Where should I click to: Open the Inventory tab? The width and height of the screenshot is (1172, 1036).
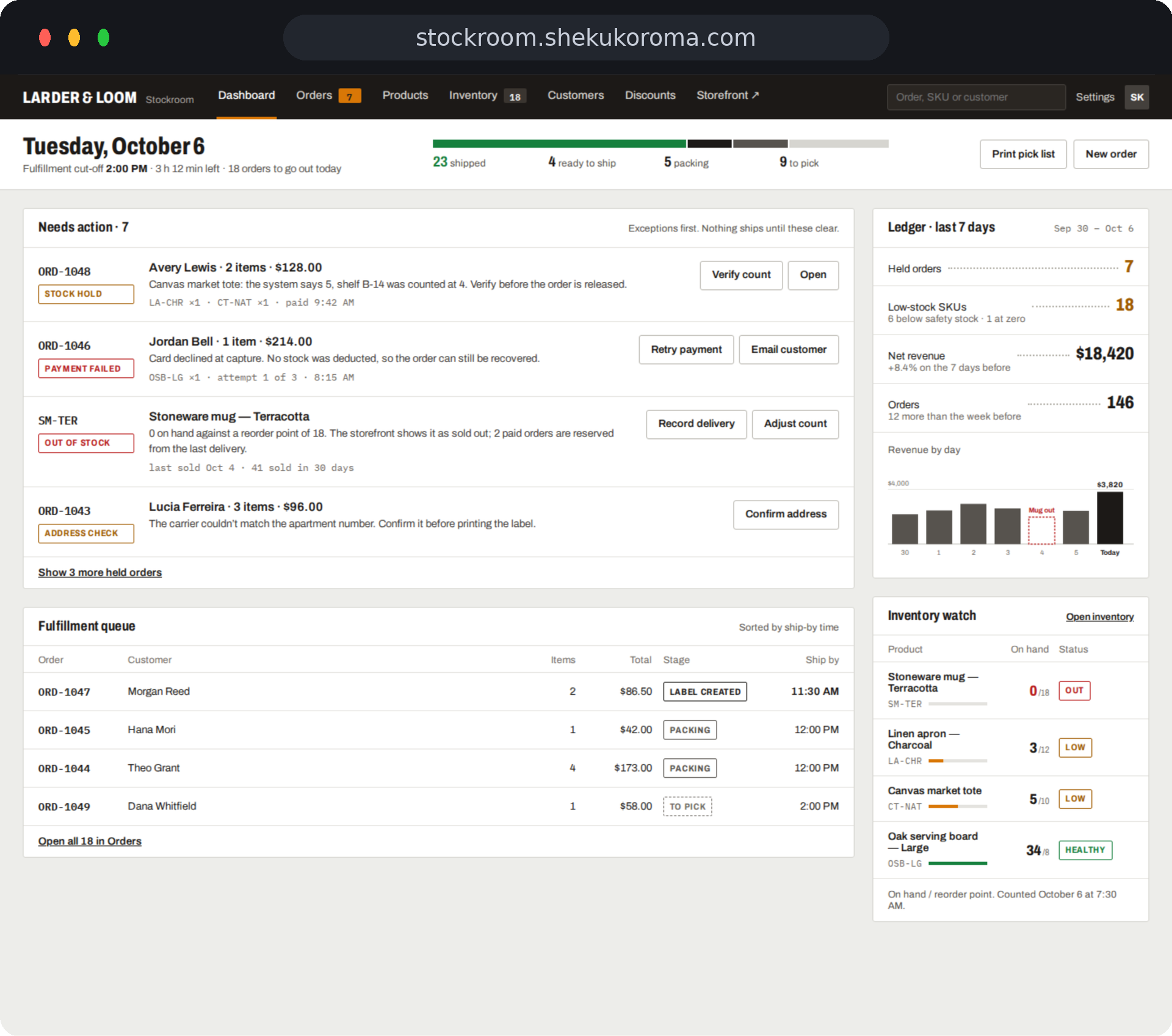pyautogui.click(x=487, y=95)
